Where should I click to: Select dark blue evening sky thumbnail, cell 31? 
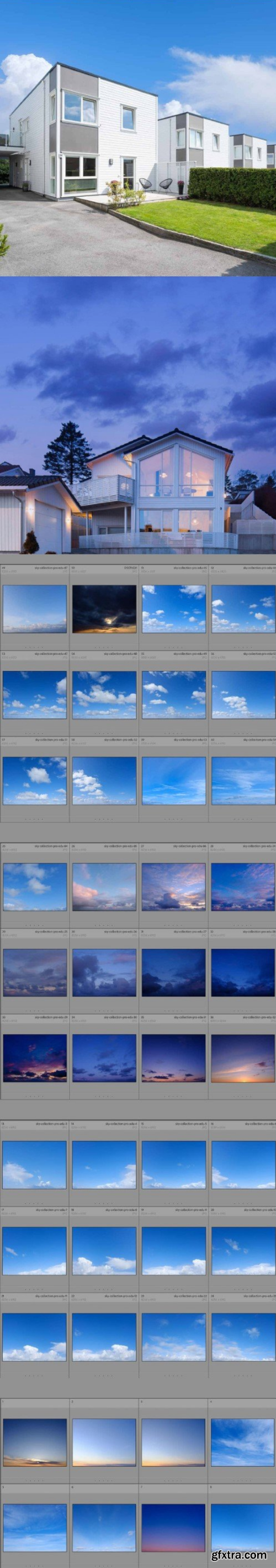(173, 973)
